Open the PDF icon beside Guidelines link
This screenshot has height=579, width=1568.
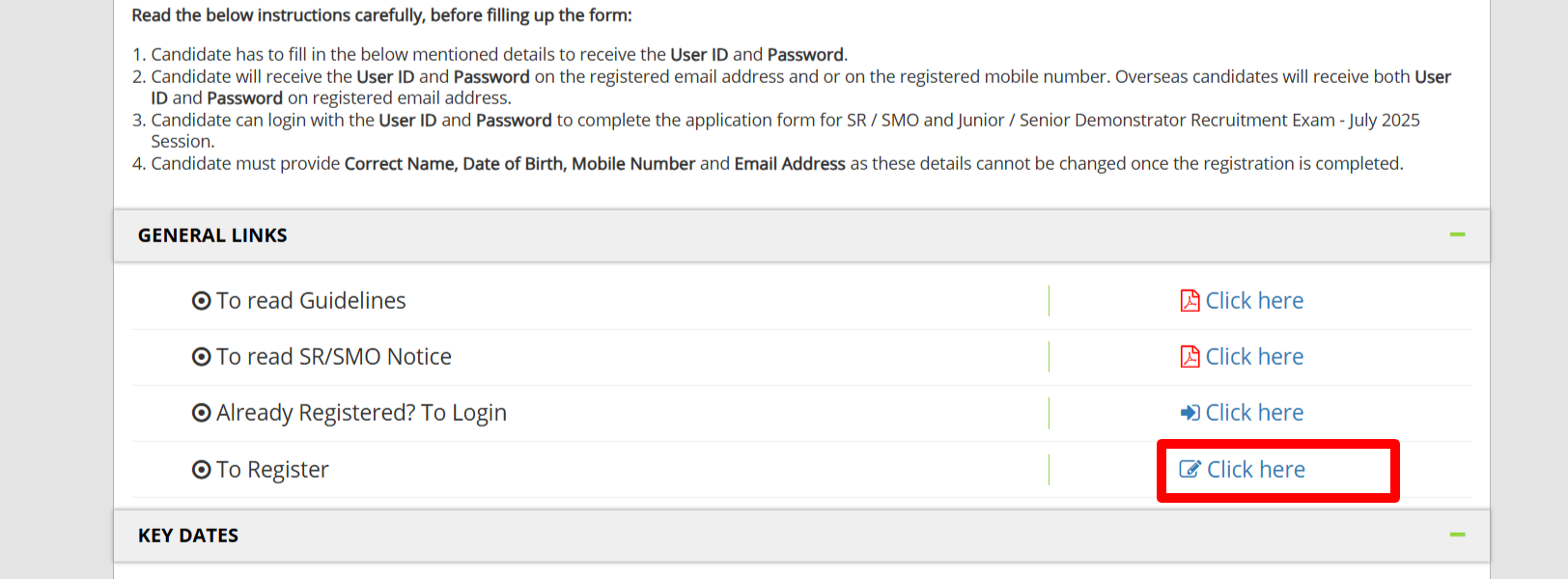coord(1190,300)
